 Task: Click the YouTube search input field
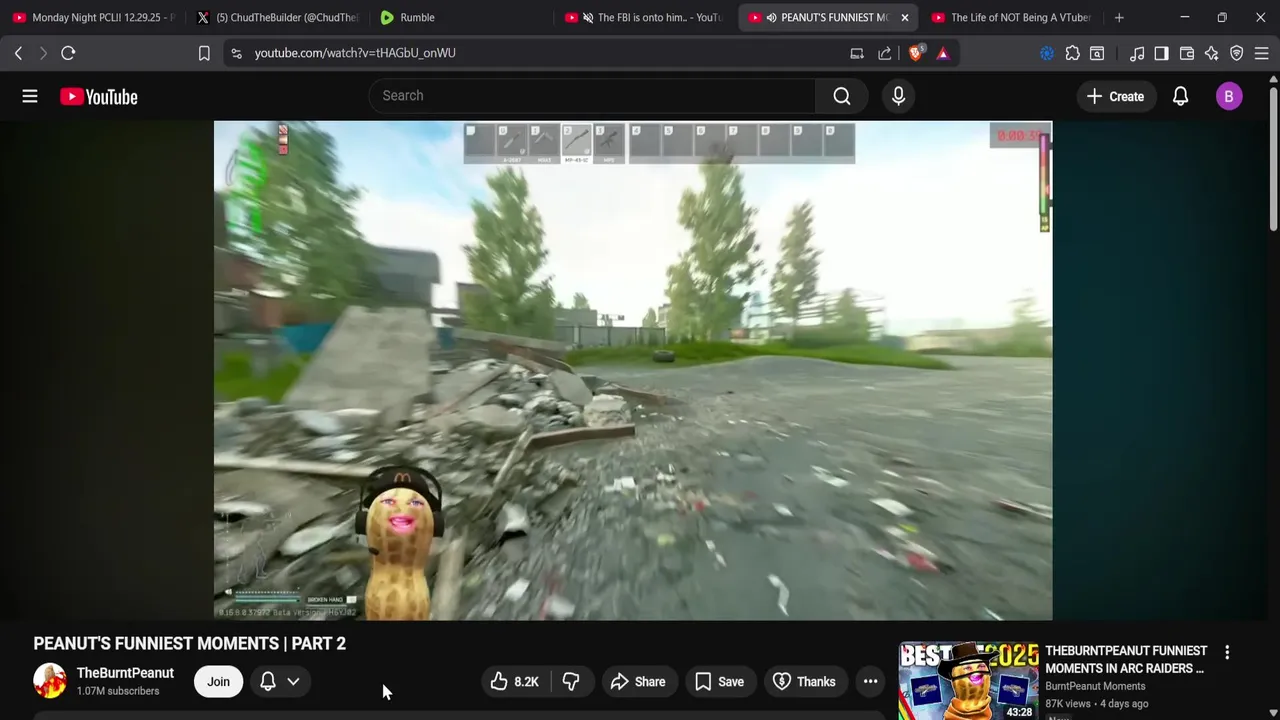[592, 96]
